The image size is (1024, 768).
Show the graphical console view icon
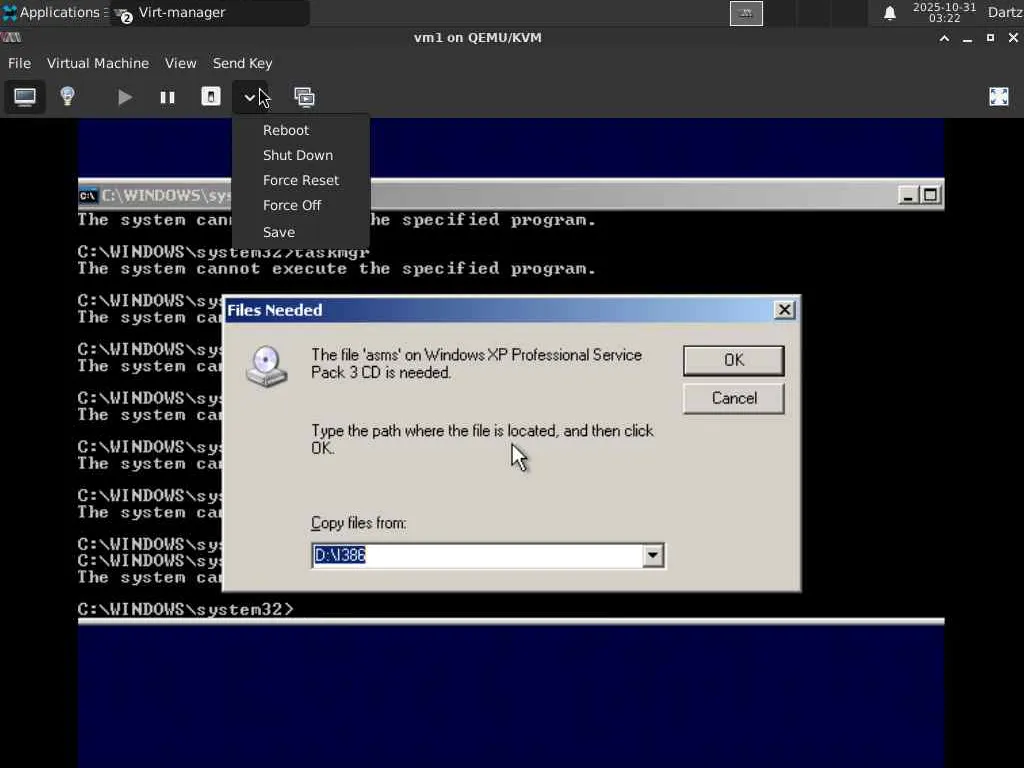(x=25, y=97)
